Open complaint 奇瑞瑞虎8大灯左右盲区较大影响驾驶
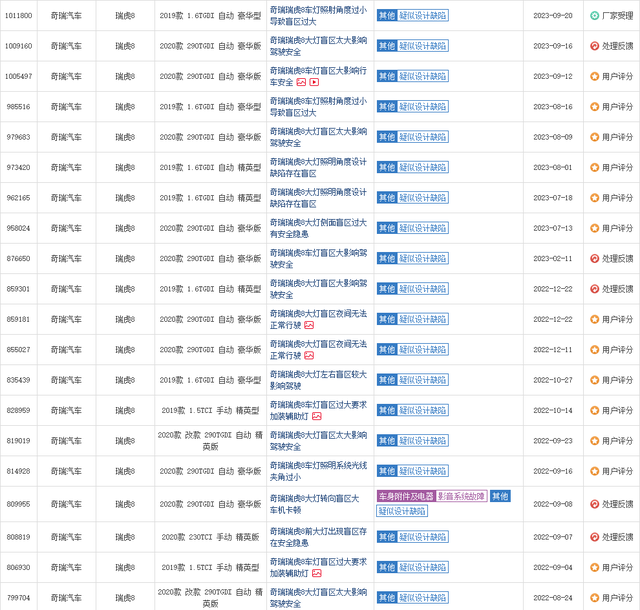This screenshot has width=640, height=610. [x=318, y=380]
